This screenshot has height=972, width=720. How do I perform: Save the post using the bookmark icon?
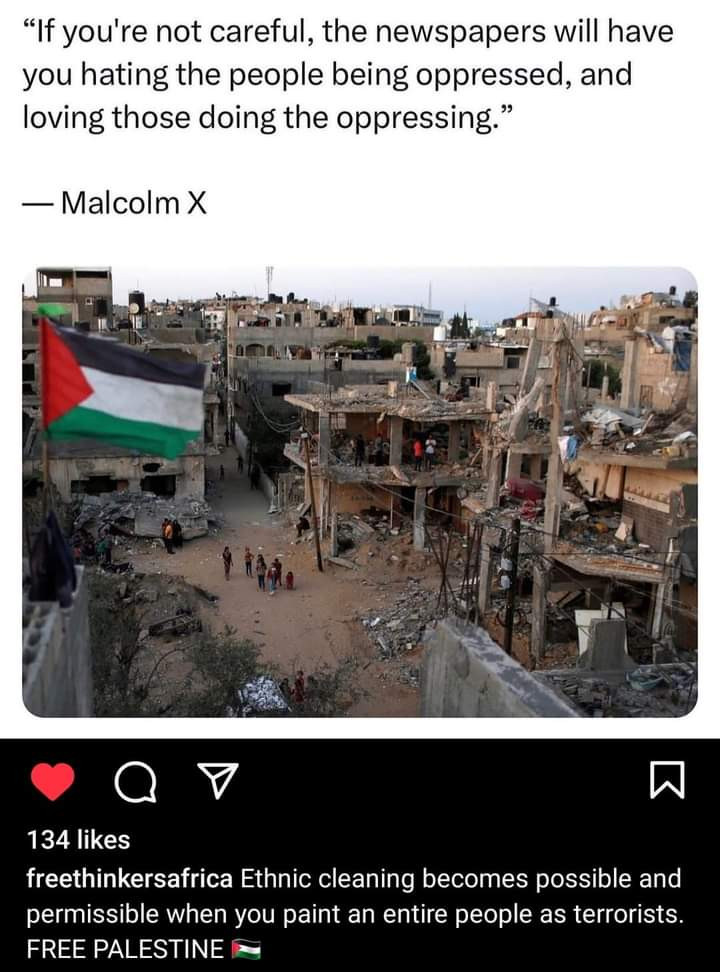pos(667,780)
